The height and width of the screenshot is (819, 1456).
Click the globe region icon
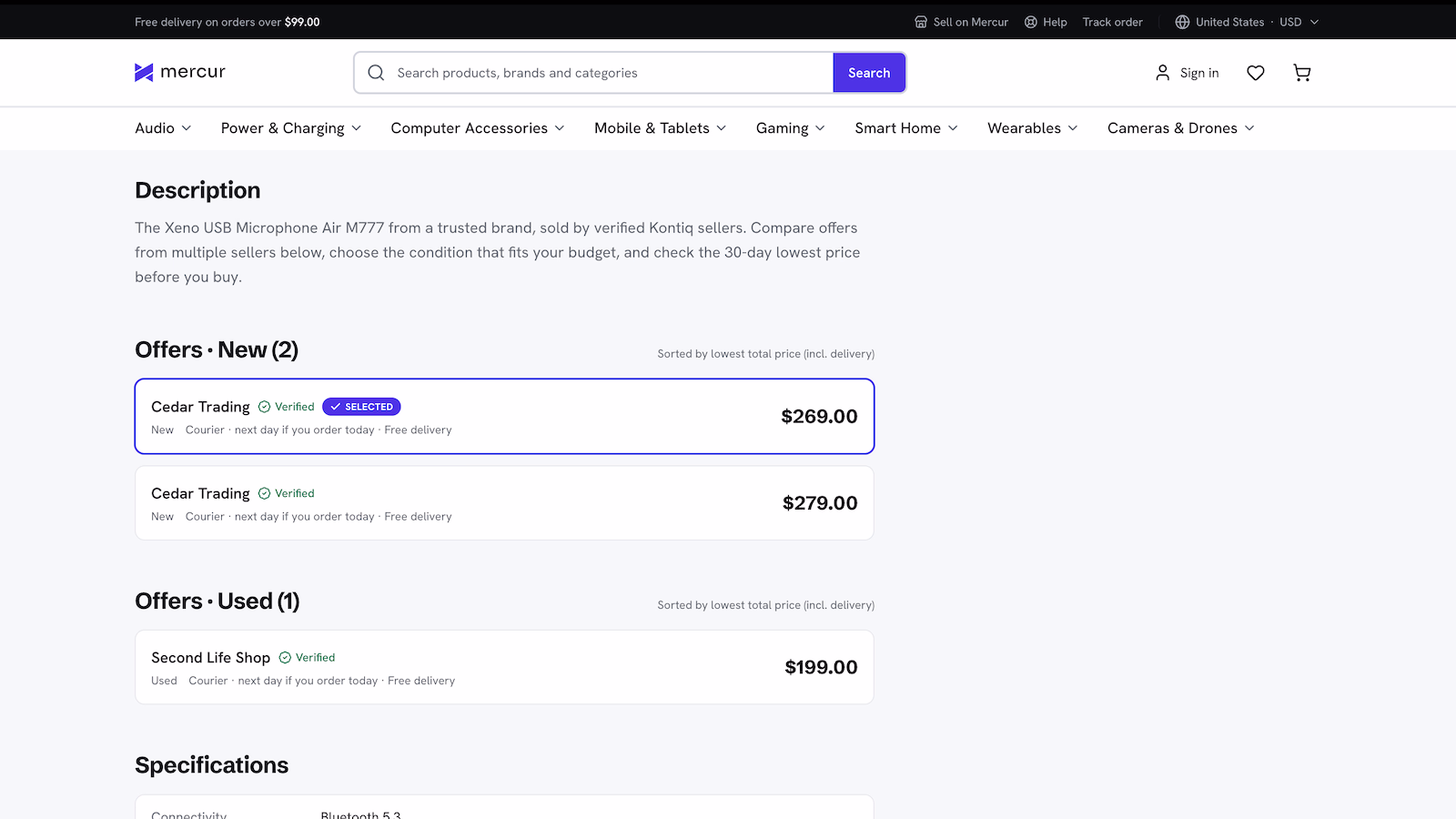pyautogui.click(x=1182, y=22)
